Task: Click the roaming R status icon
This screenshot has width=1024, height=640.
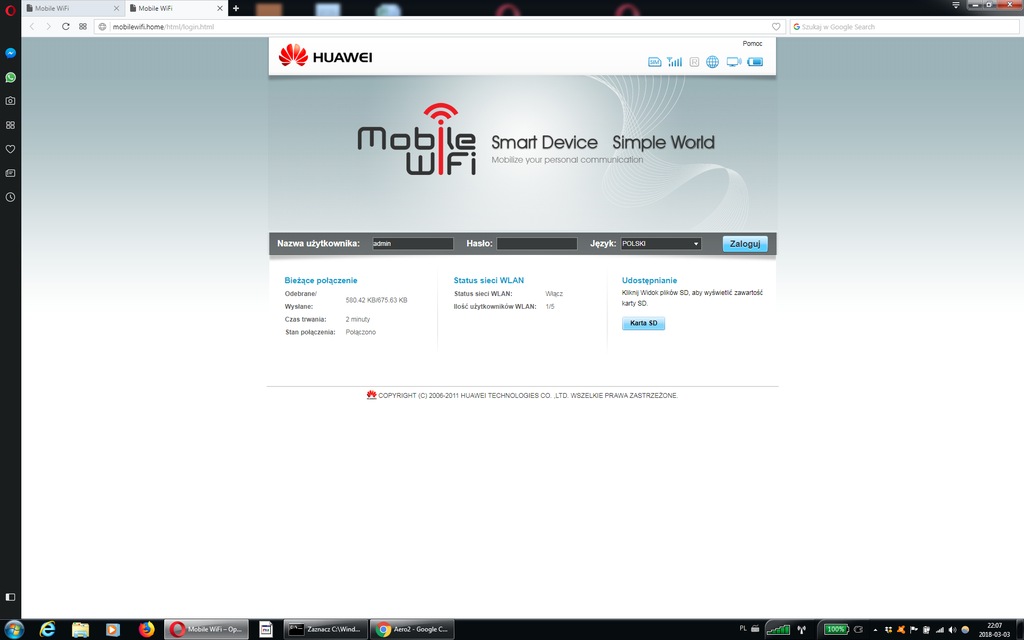Action: coord(694,62)
